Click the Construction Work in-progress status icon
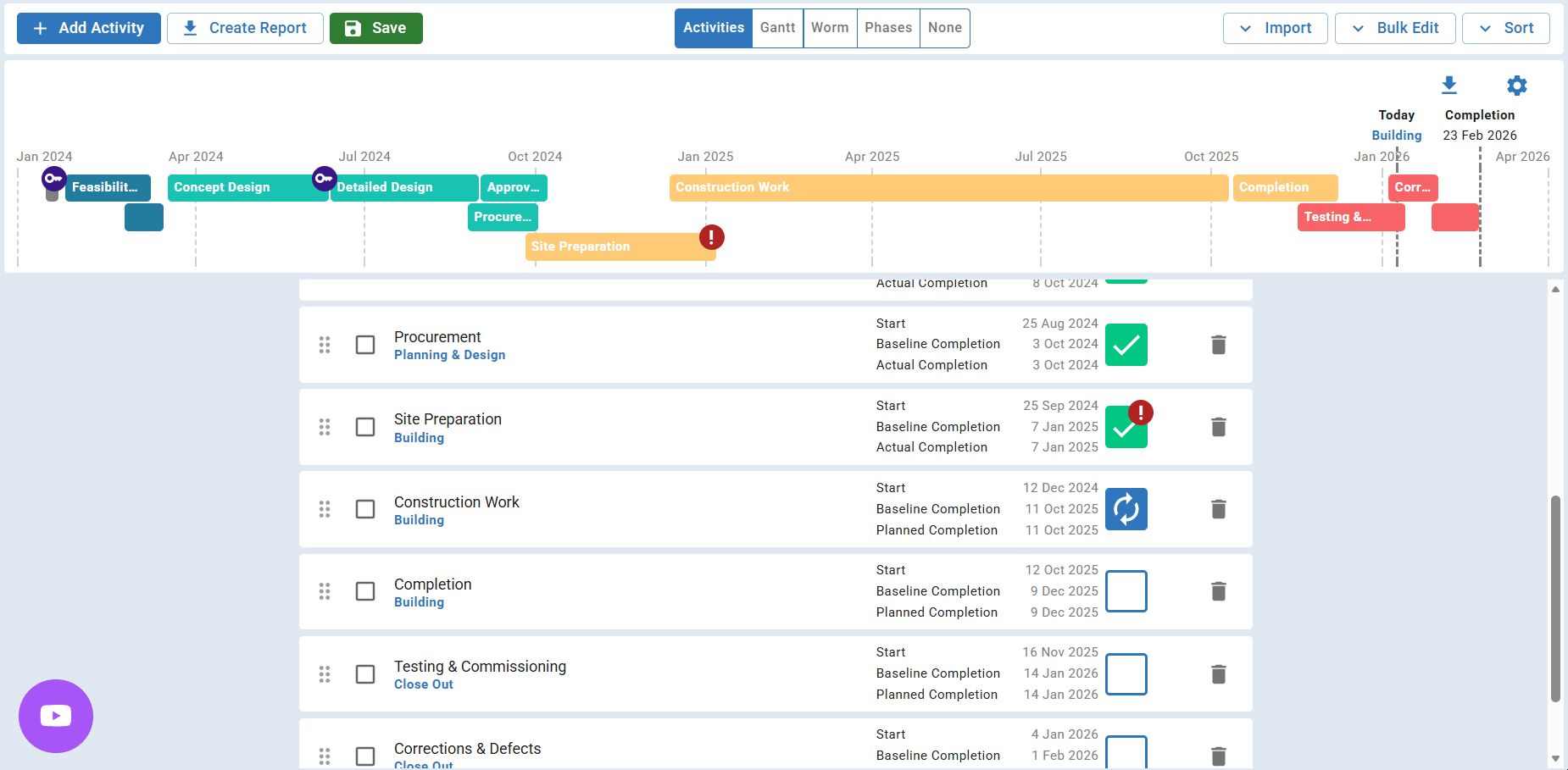 (x=1126, y=509)
